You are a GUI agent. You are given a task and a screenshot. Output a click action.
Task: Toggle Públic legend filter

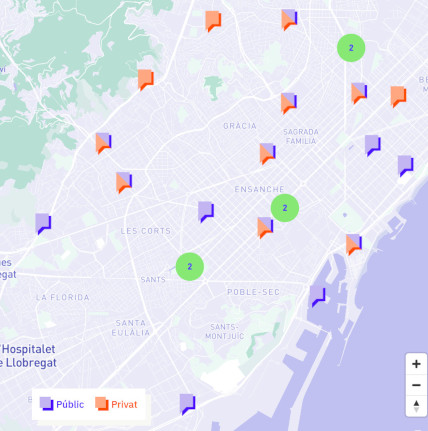pos(62,404)
